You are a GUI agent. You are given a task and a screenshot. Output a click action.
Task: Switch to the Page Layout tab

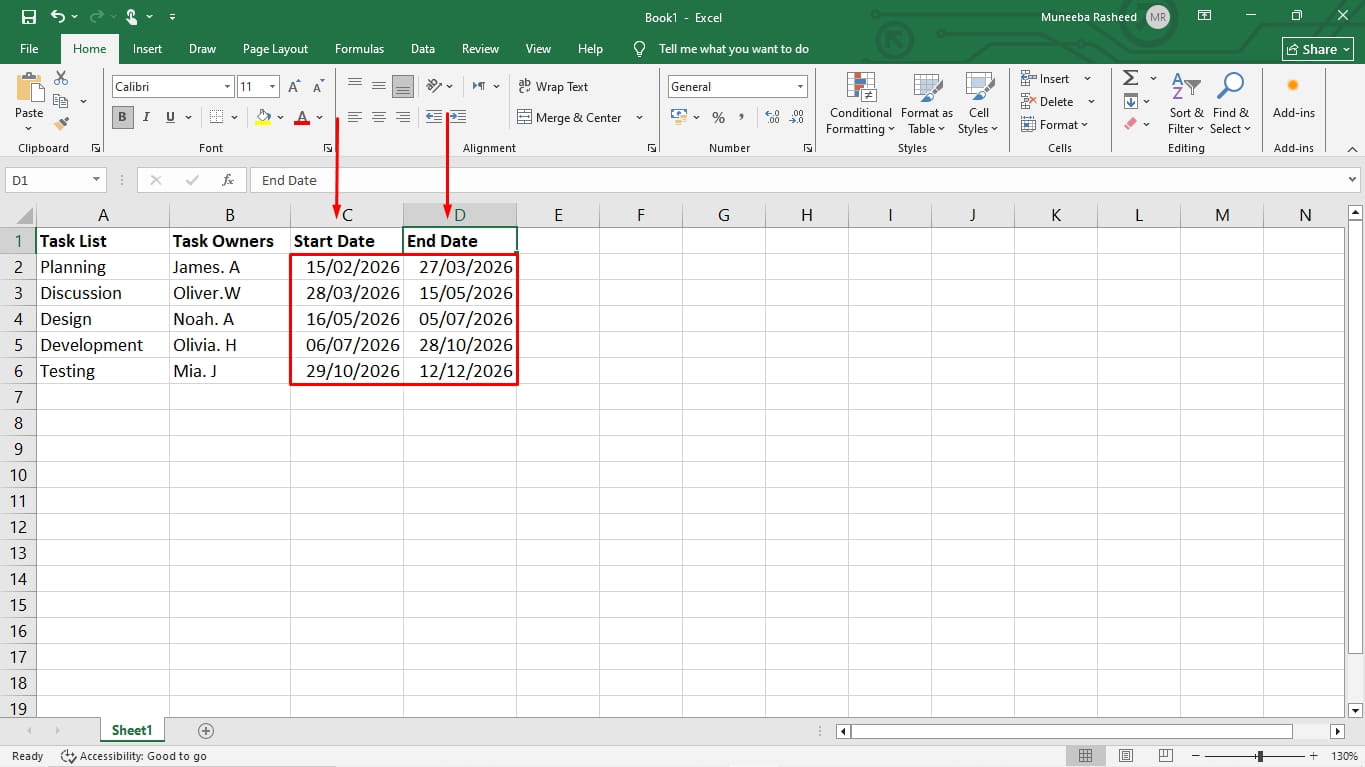click(x=275, y=49)
